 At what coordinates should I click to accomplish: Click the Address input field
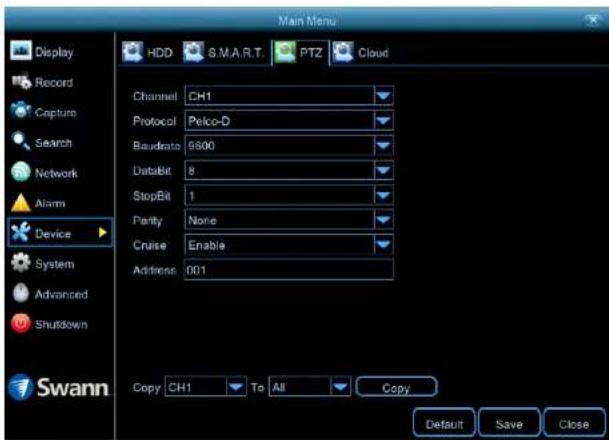coord(289,270)
